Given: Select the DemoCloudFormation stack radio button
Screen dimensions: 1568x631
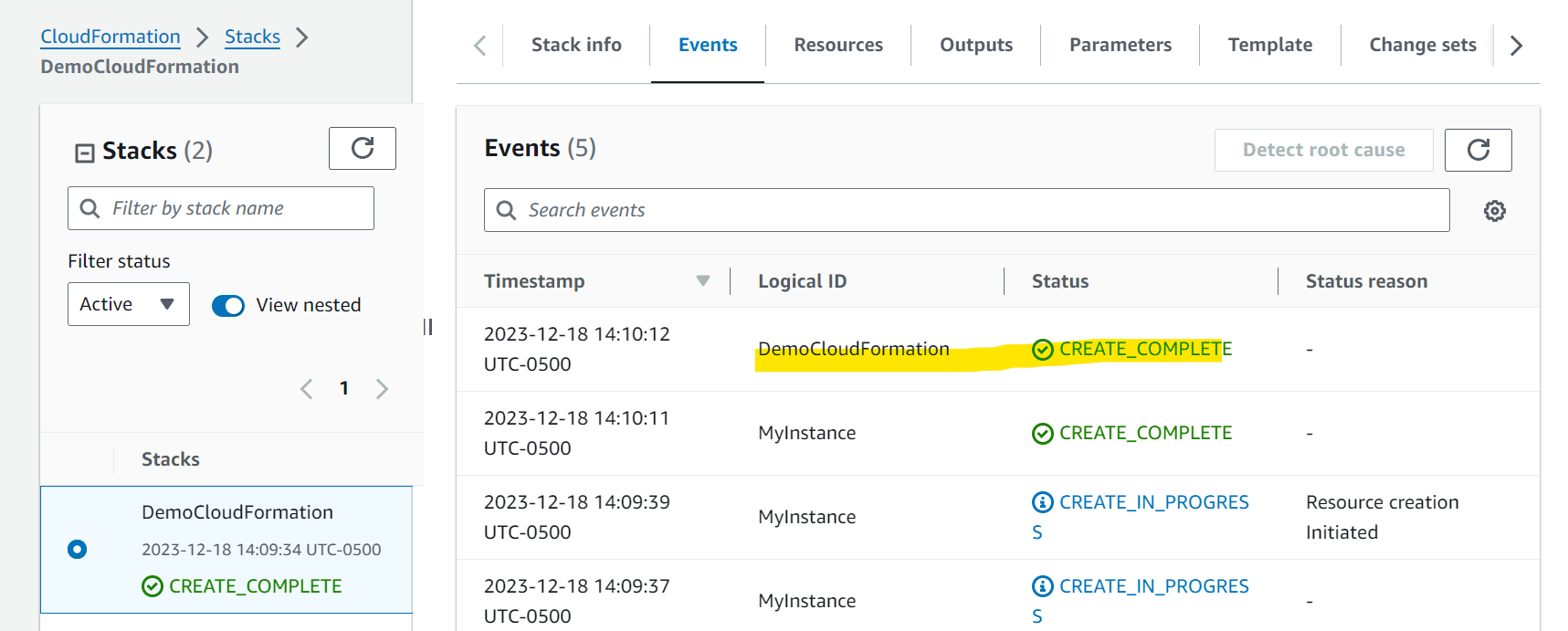Looking at the screenshot, I should [x=78, y=549].
